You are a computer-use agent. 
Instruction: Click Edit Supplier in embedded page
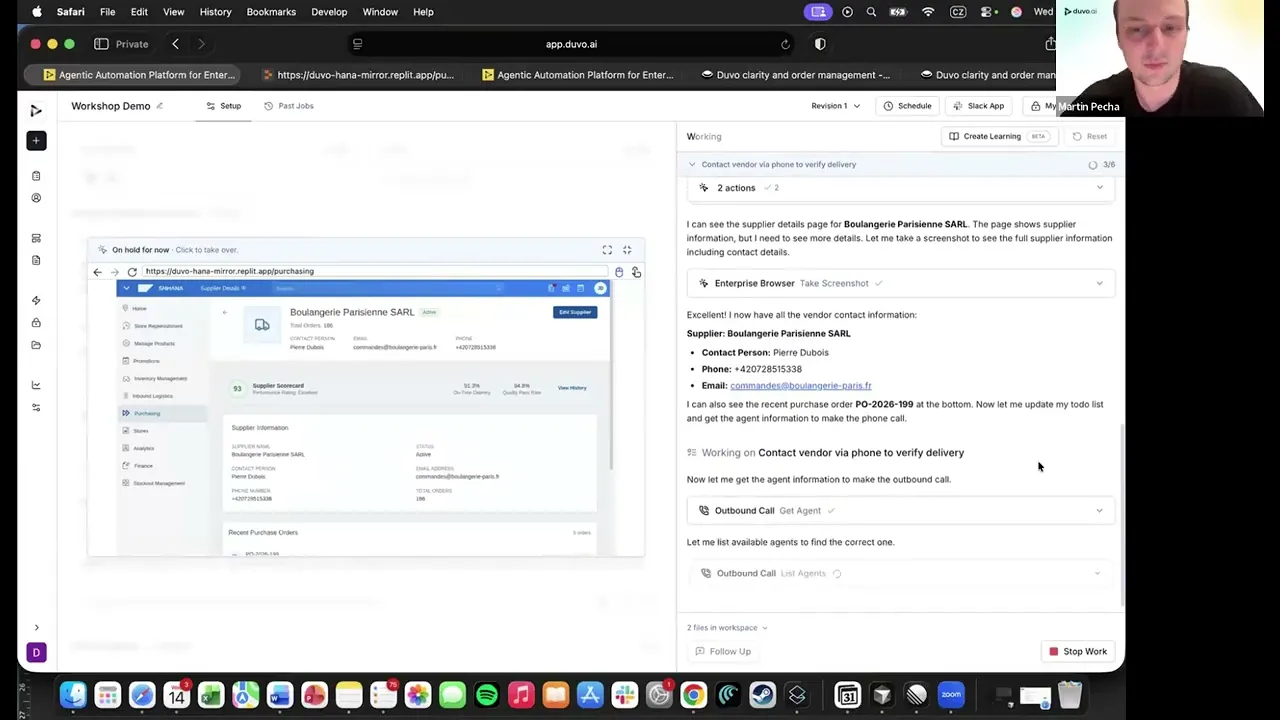pyautogui.click(x=575, y=312)
